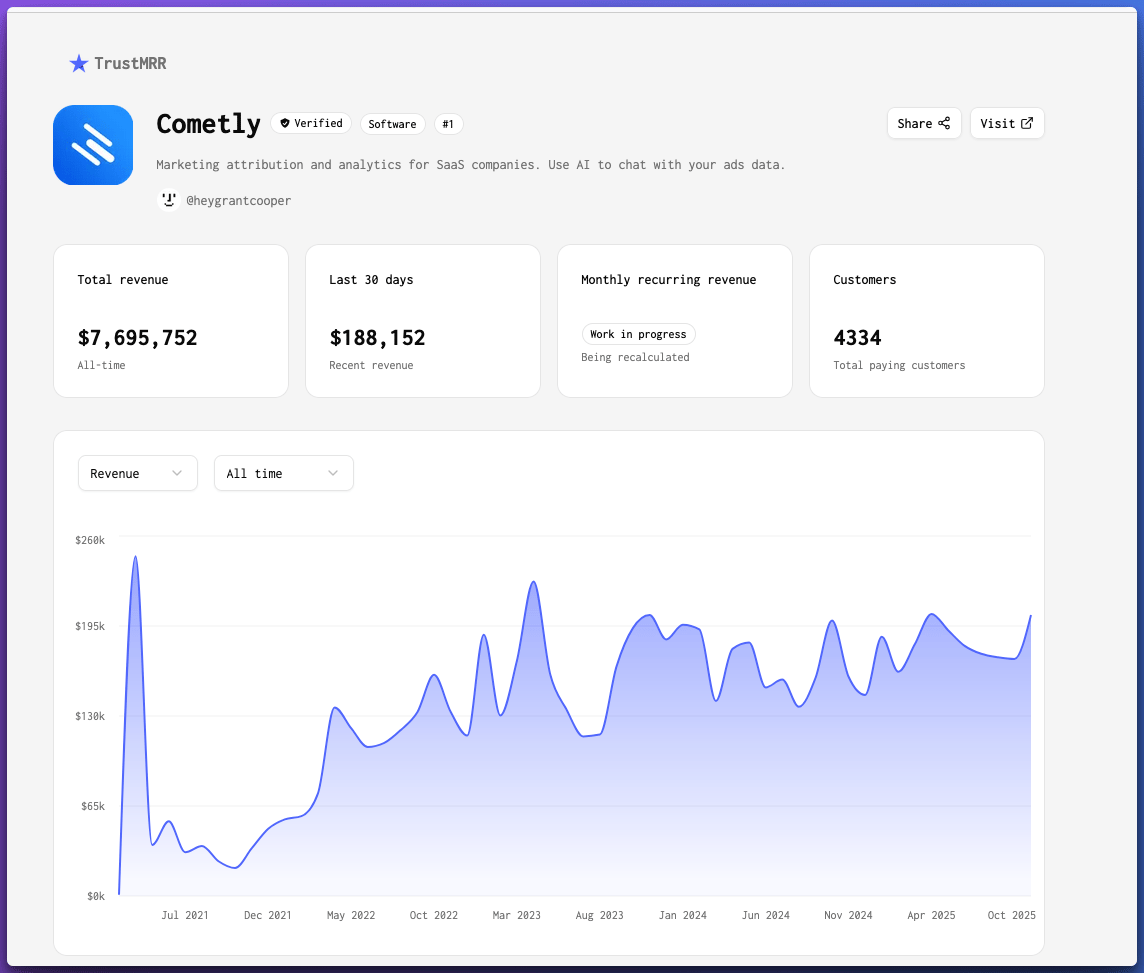Open the Visit website button
Image resolution: width=1144 pixels, height=973 pixels.
(1007, 123)
